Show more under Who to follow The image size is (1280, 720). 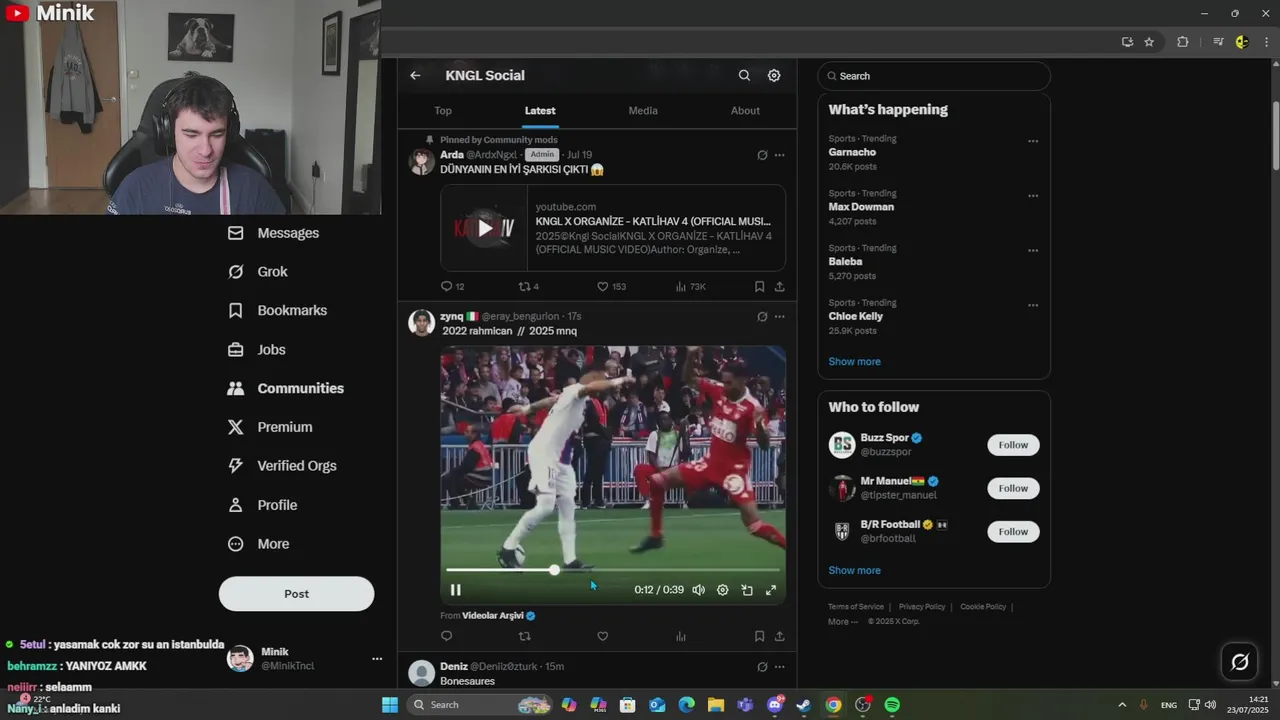pyautogui.click(x=854, y=571)
